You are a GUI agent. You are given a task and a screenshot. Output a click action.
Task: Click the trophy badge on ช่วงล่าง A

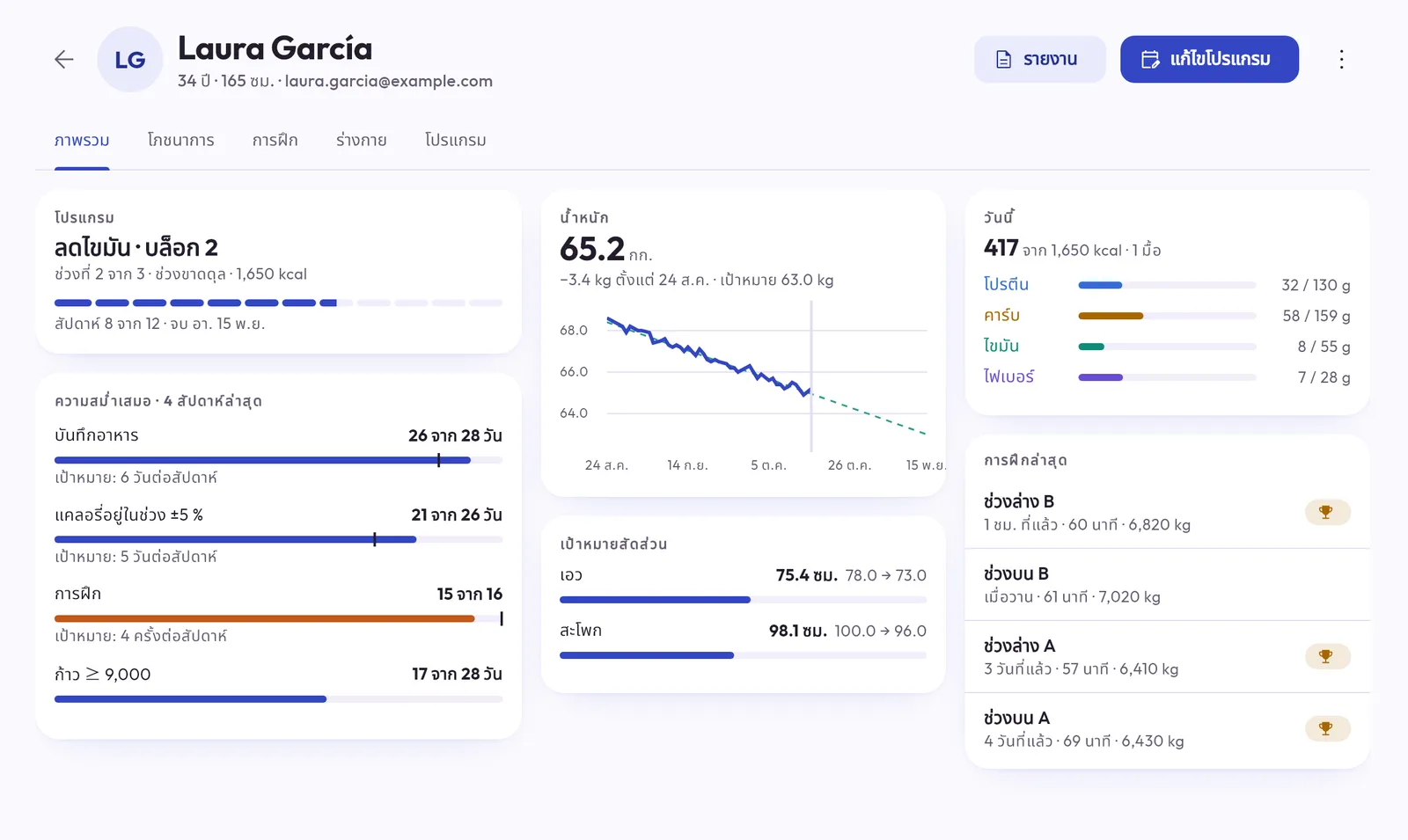[x=1327, y=656]
